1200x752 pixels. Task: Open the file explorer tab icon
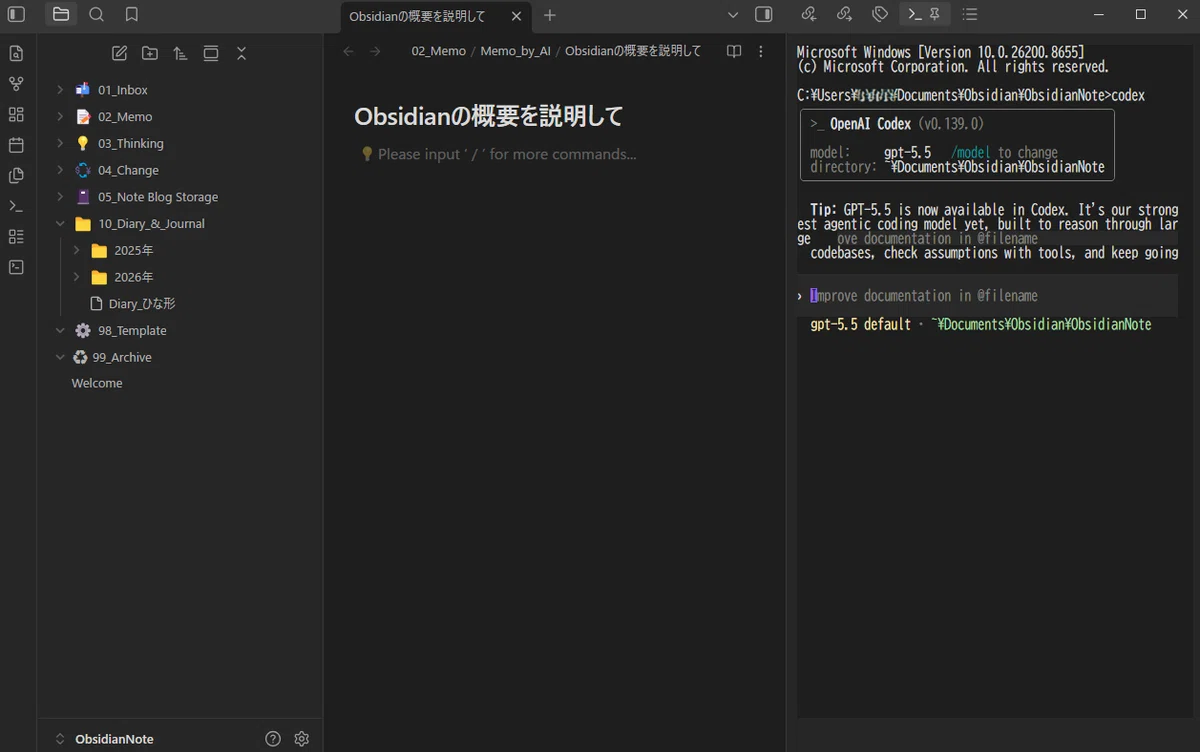61,15
